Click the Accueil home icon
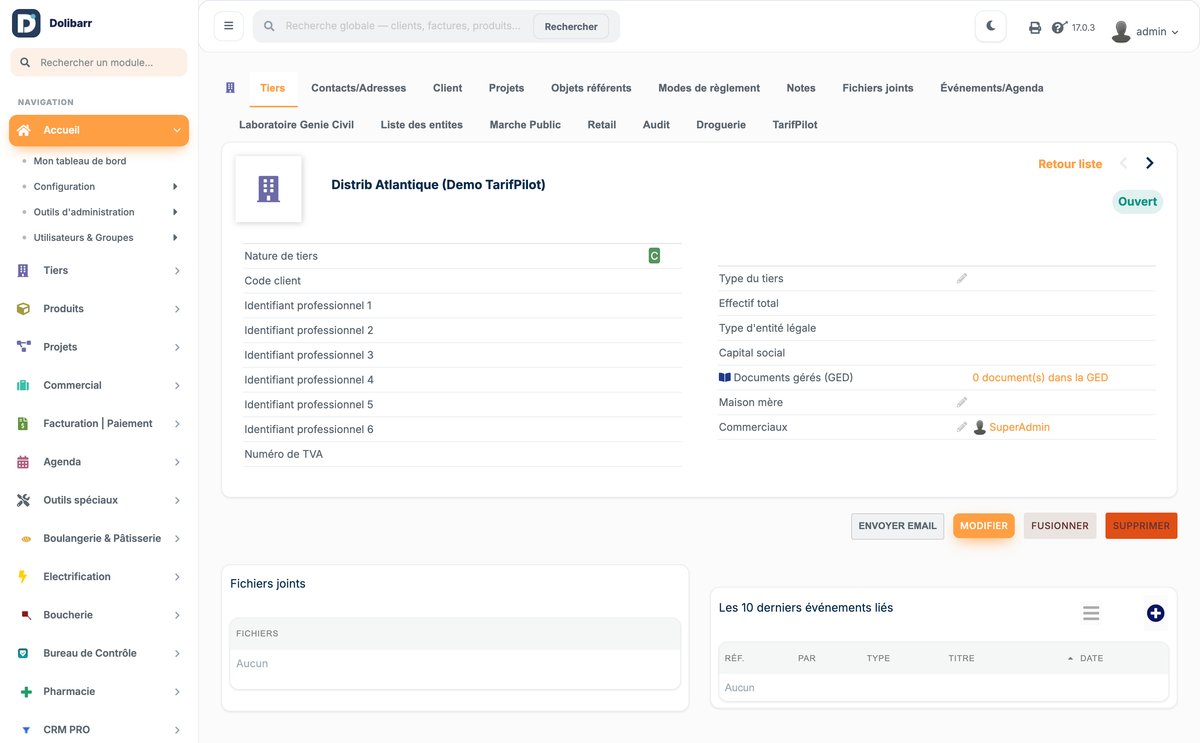The height and width of the screenshot is (743, 1200). [x=24, y=130]
